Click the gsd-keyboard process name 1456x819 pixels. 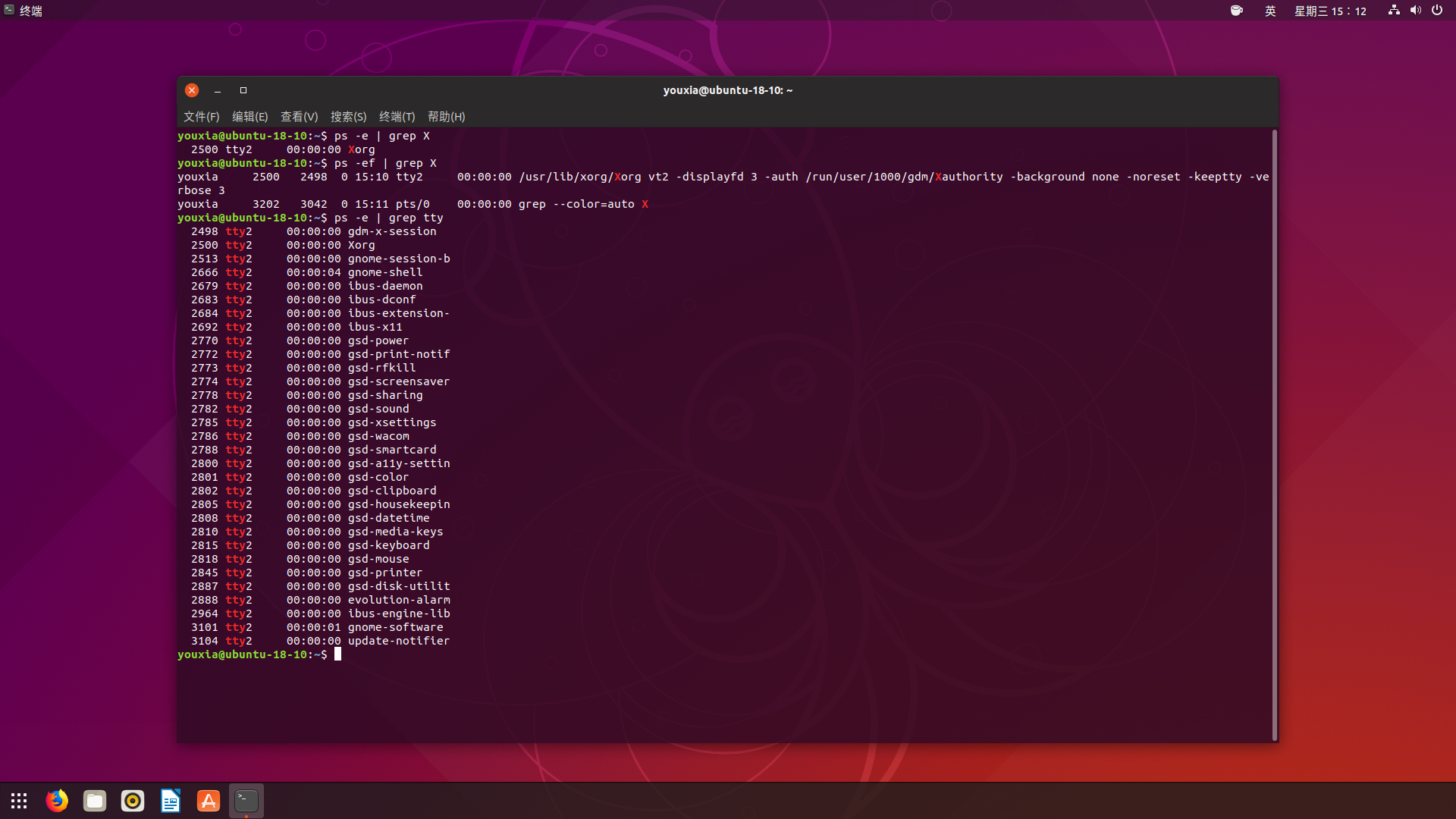tap(388, 545)
